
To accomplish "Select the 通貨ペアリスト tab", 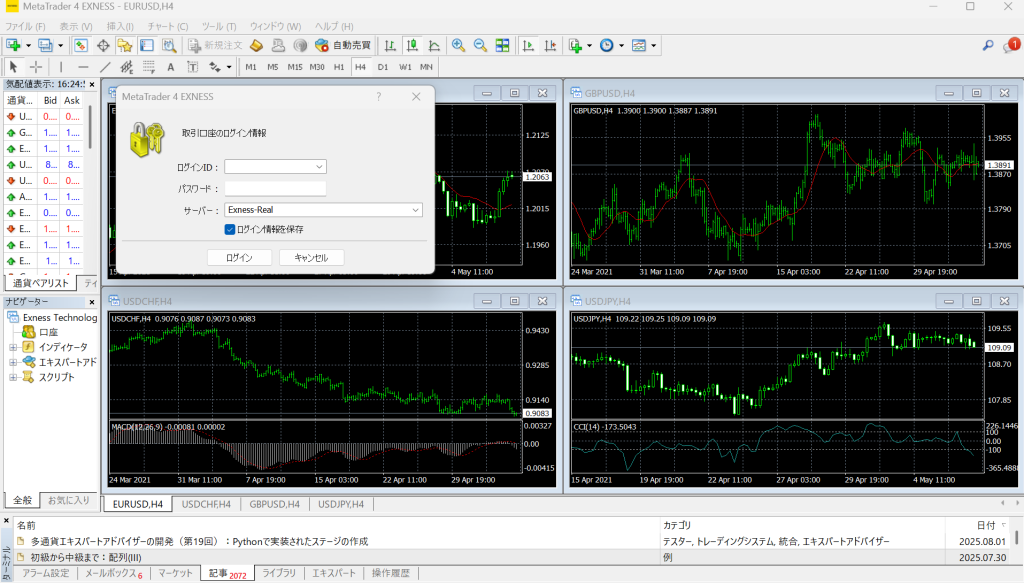I will coord(40,283).
